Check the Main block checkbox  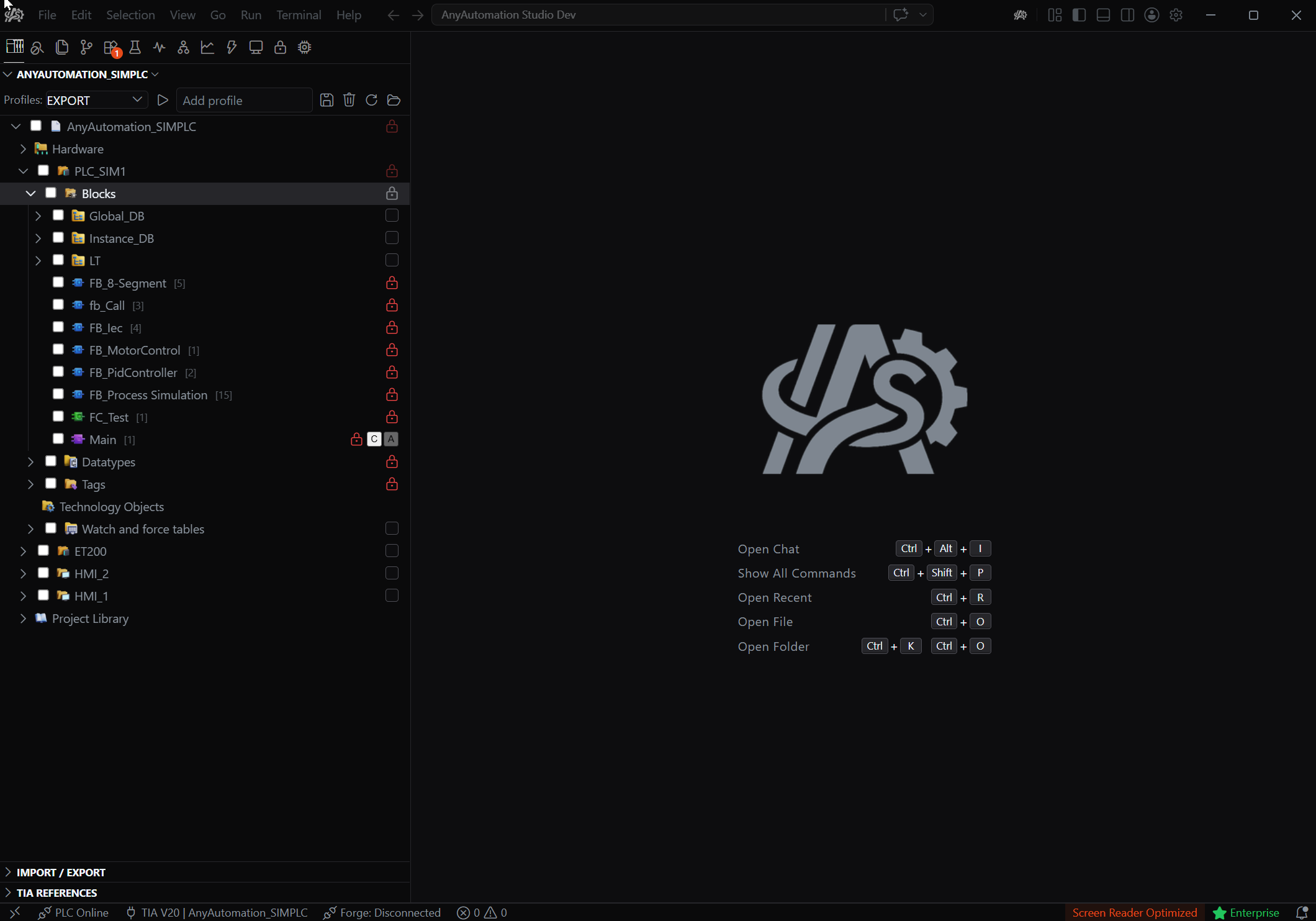coord(58,439)
